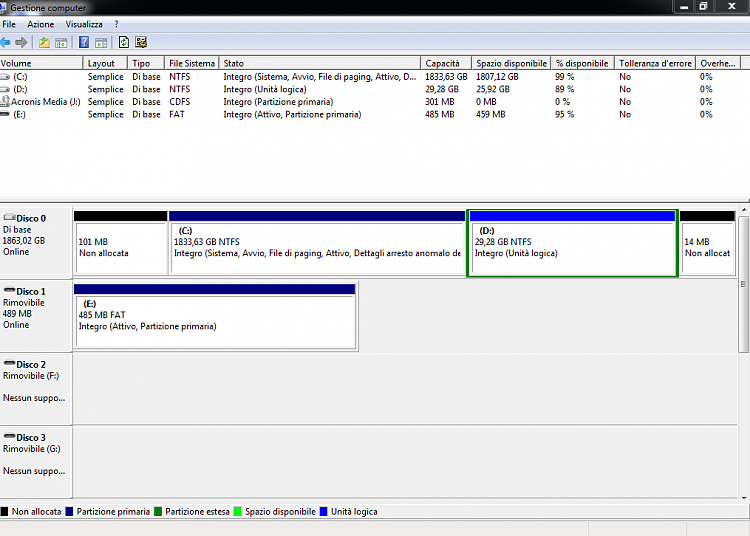Select the Disco 3 Rimovibile (G:) panel
750x536 pixels.
coord(36,462)
